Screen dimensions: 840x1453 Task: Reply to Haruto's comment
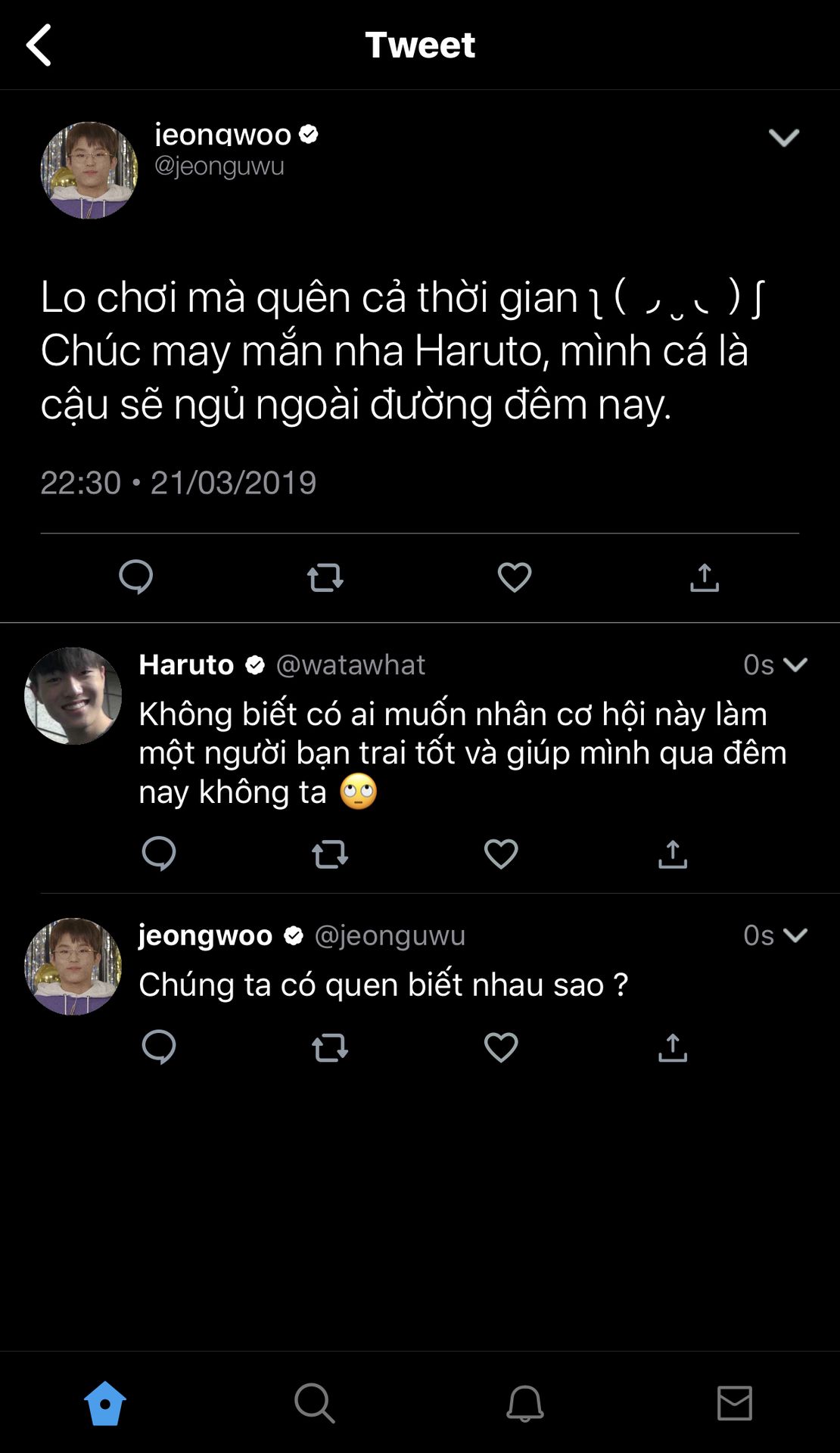159,854
